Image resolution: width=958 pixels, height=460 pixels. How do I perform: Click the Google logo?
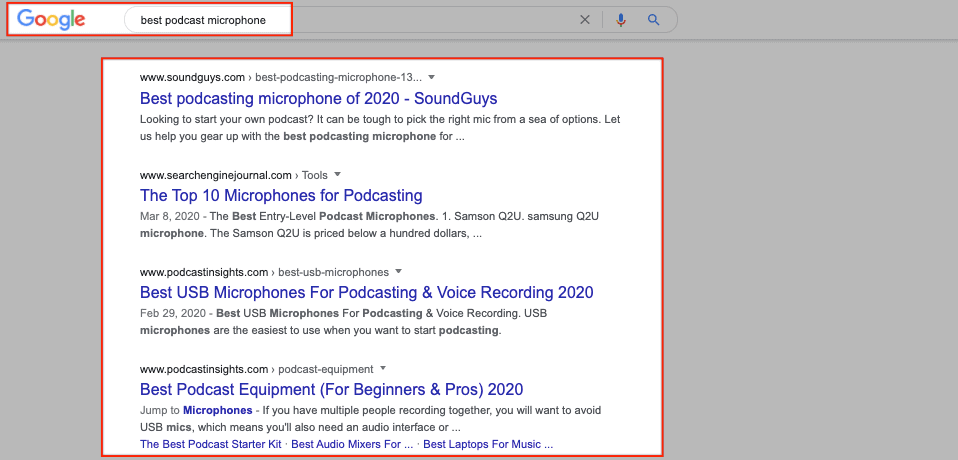click(51, 20)
